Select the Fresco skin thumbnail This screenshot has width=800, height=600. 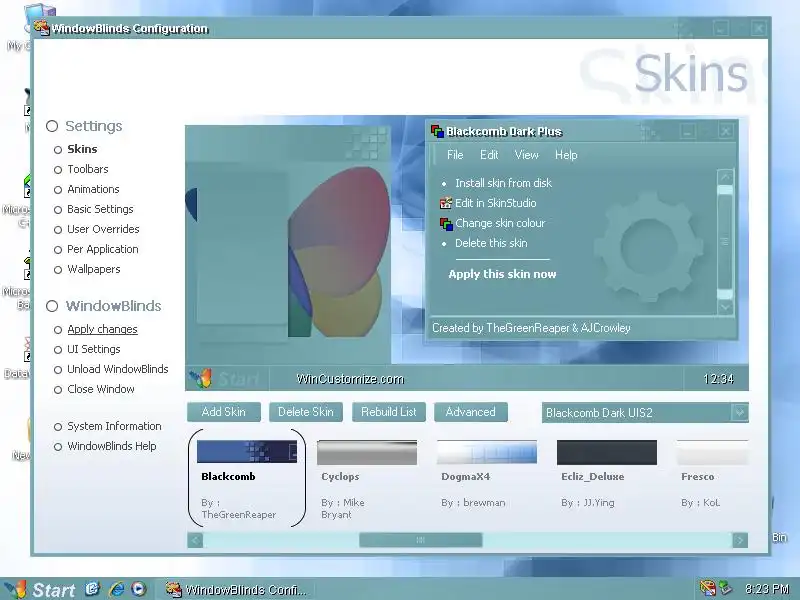tap(712, 452)
